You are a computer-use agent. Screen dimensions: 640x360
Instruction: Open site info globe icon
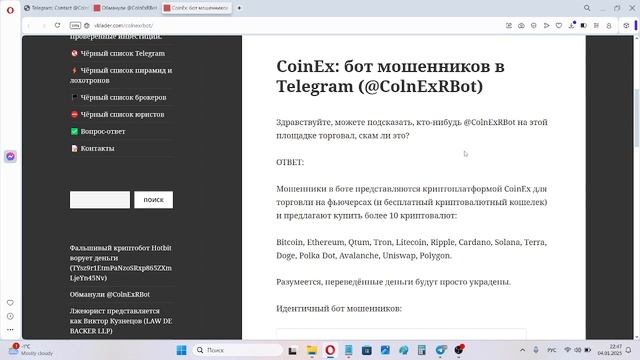tap(87, 25)
